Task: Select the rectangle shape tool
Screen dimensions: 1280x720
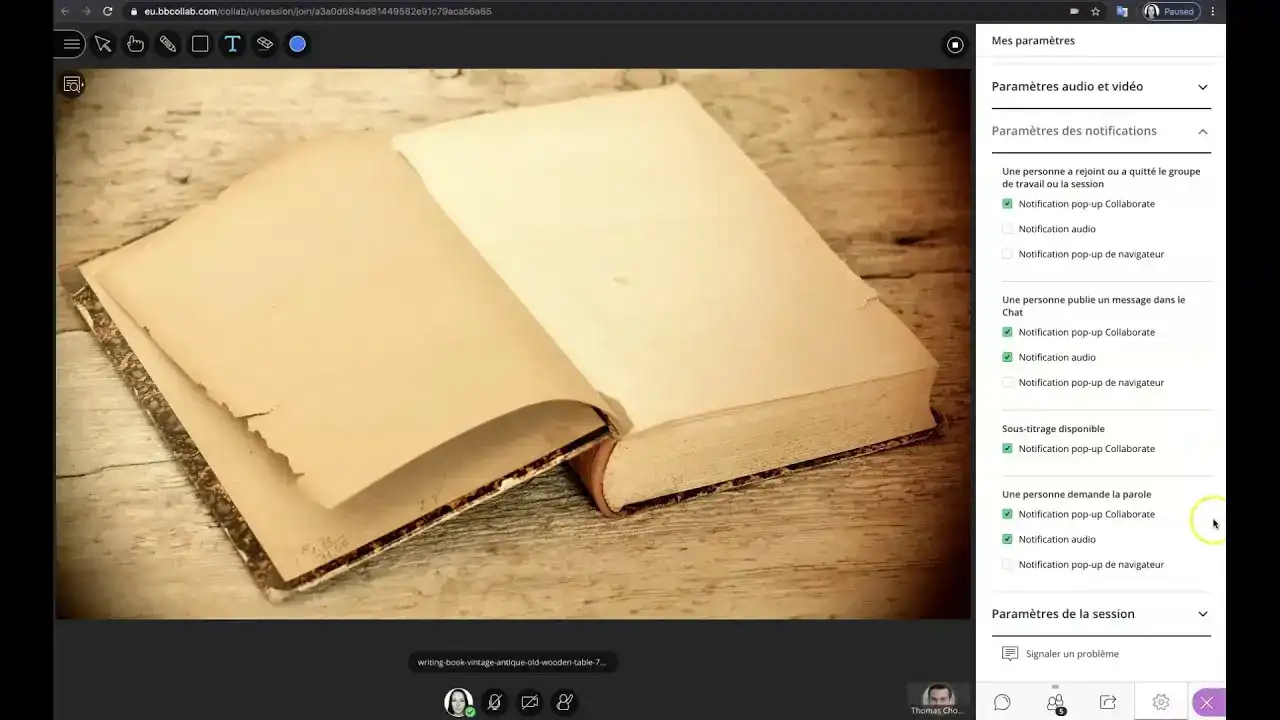Action: click(200, 44)
